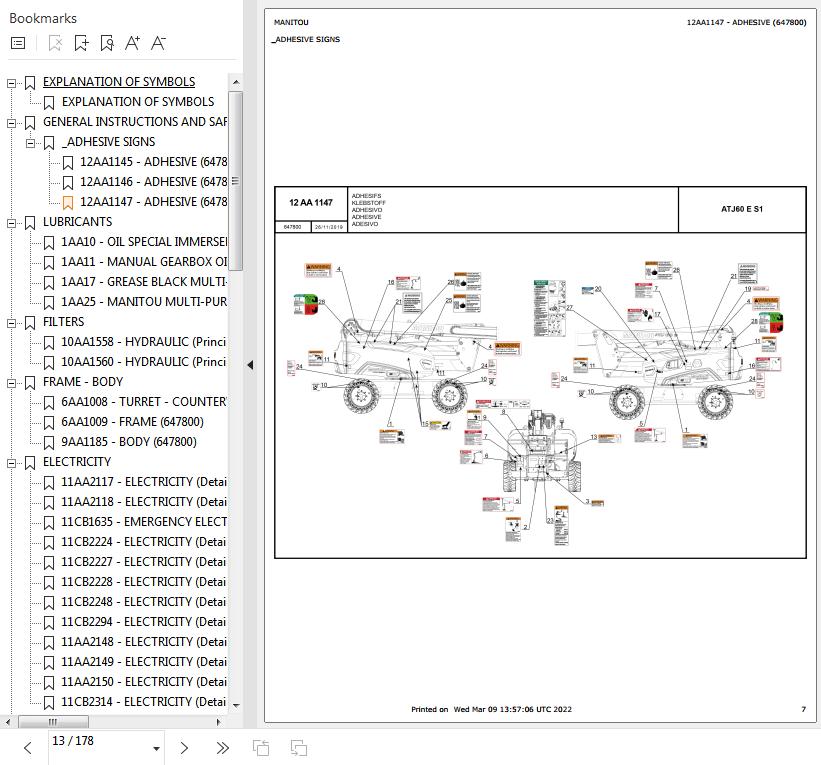Open 11AA2148 - ELECTRICITY bookmark
Viewport: 821px width, 765px height.
point(144,641)
